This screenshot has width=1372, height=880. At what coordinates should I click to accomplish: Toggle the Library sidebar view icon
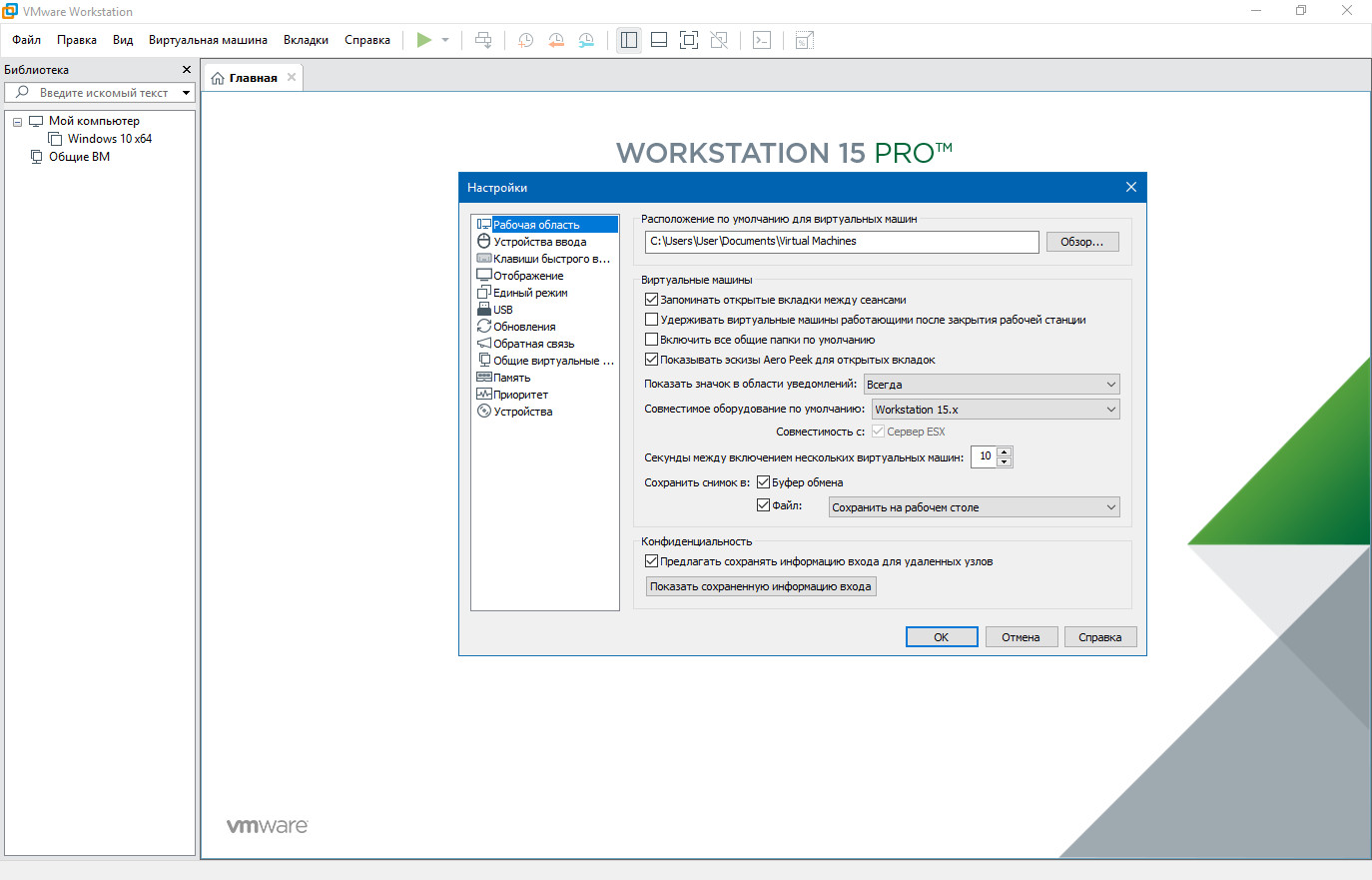tap(629, 40)
